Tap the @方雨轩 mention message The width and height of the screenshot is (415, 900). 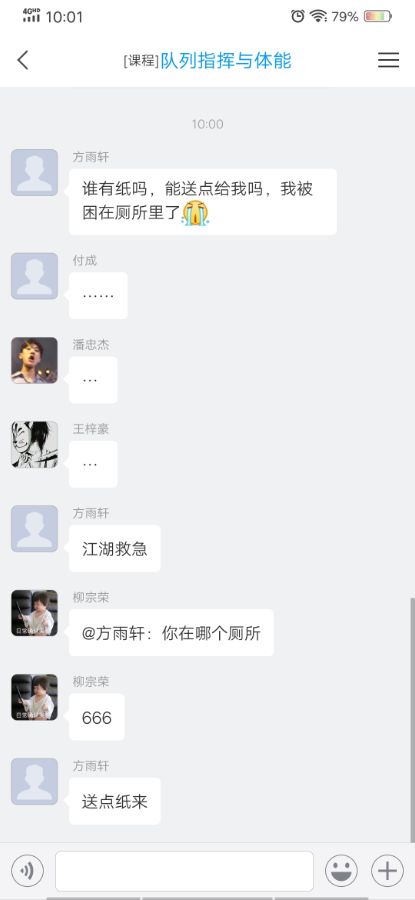[171, 633]
